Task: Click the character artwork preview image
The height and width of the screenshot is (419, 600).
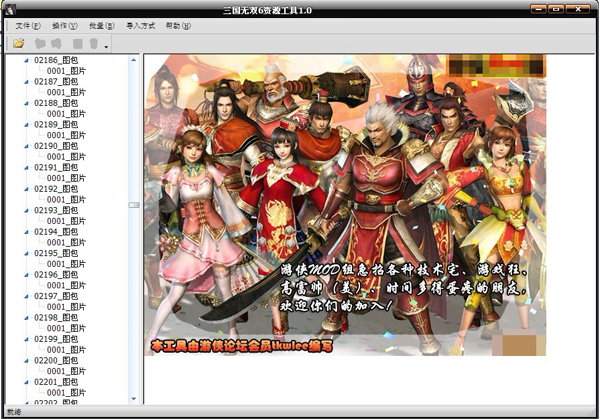Action: [x=345, y=205]
